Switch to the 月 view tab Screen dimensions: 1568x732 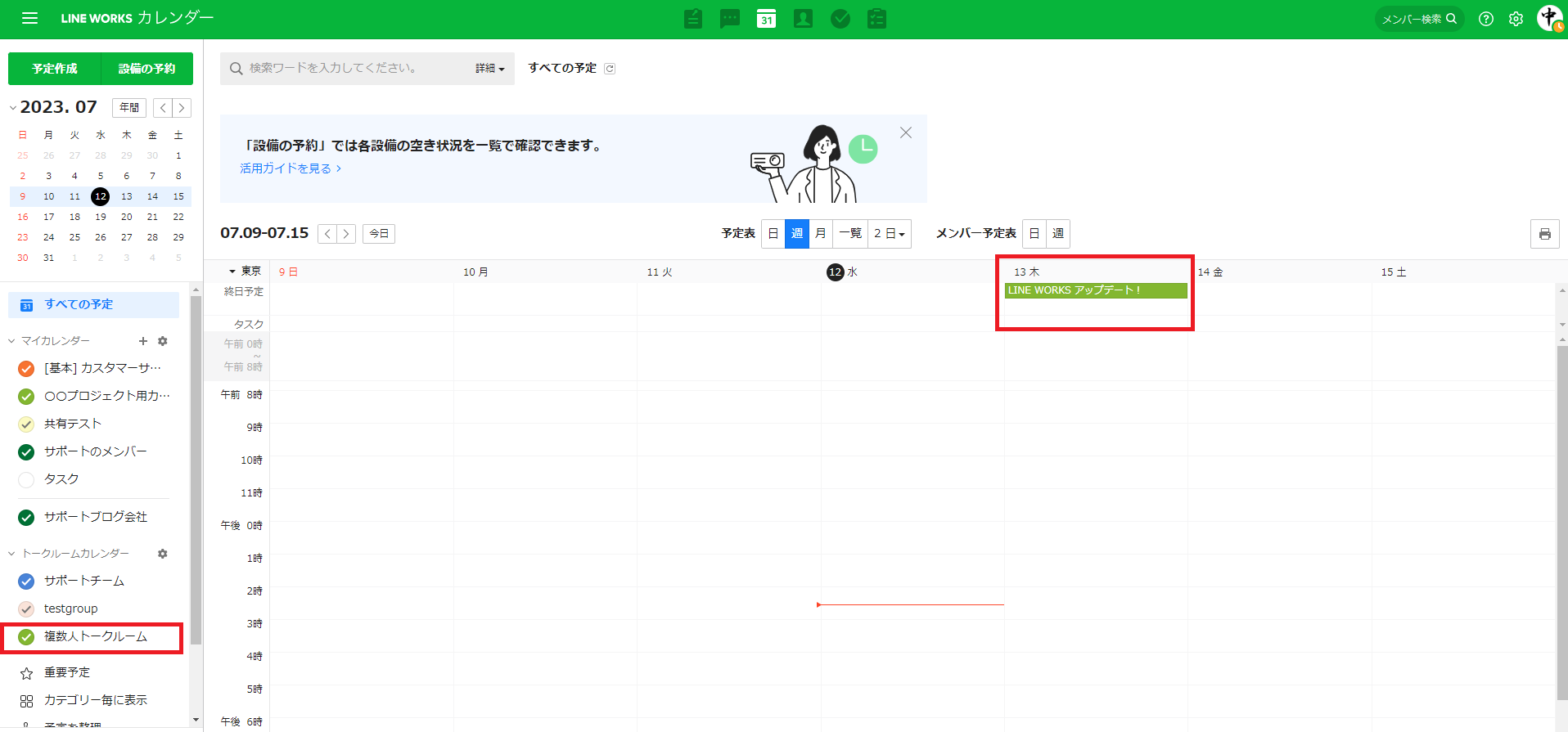820,234
